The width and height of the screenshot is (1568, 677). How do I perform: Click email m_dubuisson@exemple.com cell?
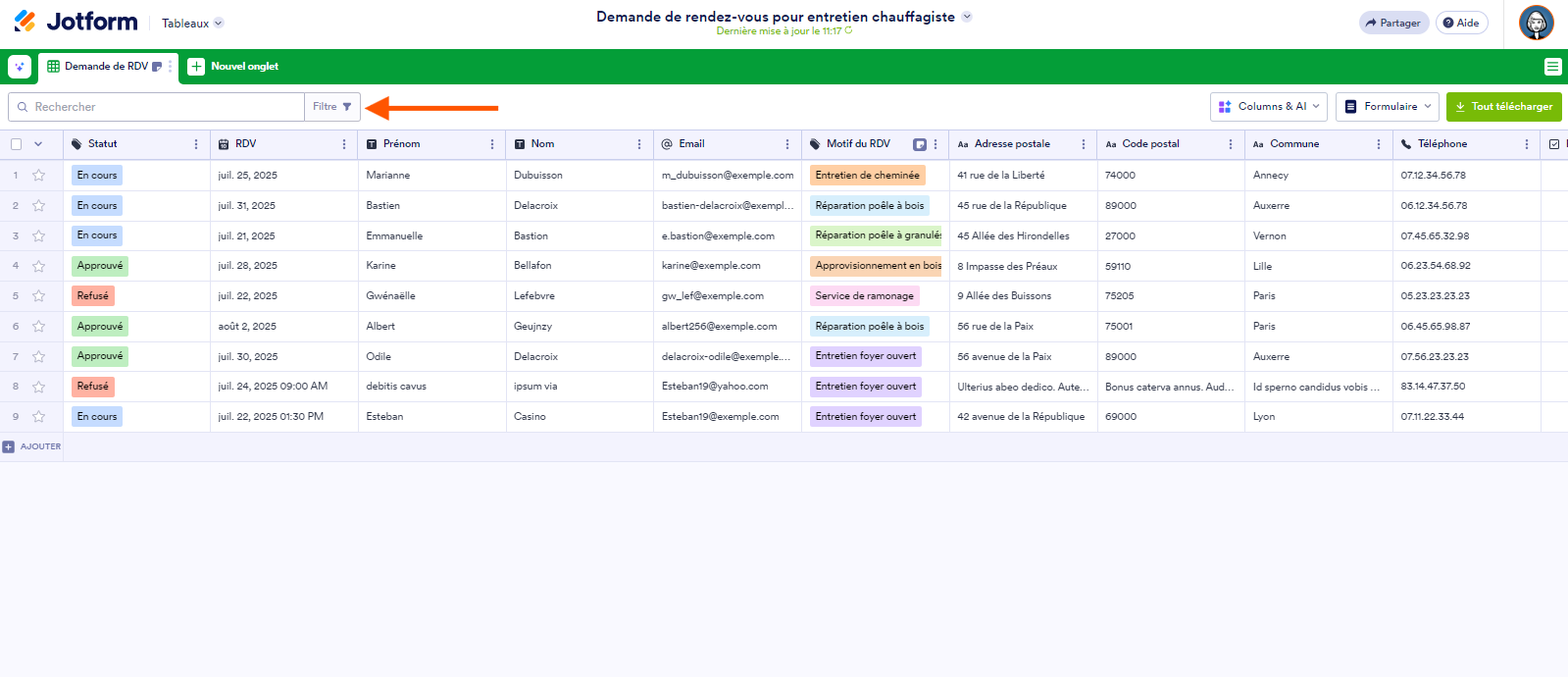[728, 176]
